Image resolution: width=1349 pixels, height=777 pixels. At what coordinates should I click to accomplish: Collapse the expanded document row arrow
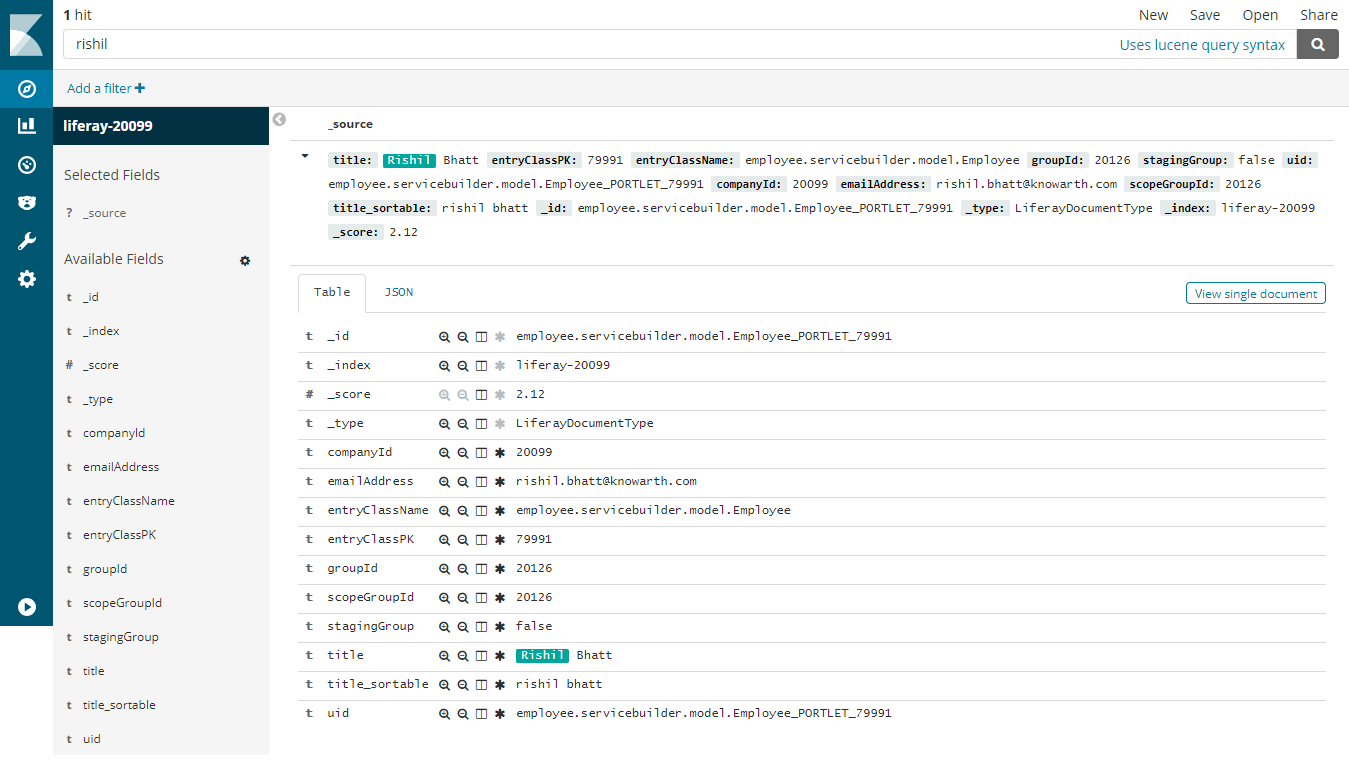coord(304,156)
